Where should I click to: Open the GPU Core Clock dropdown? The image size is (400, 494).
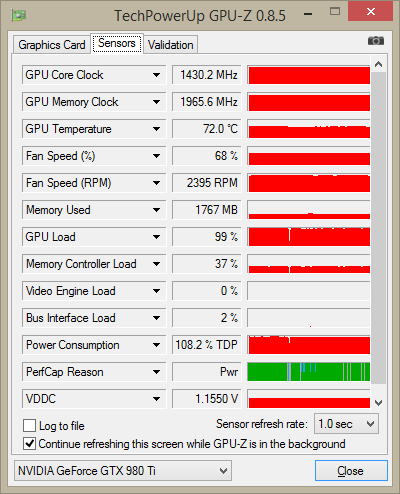pyautogui.click(x=94, y=75)
